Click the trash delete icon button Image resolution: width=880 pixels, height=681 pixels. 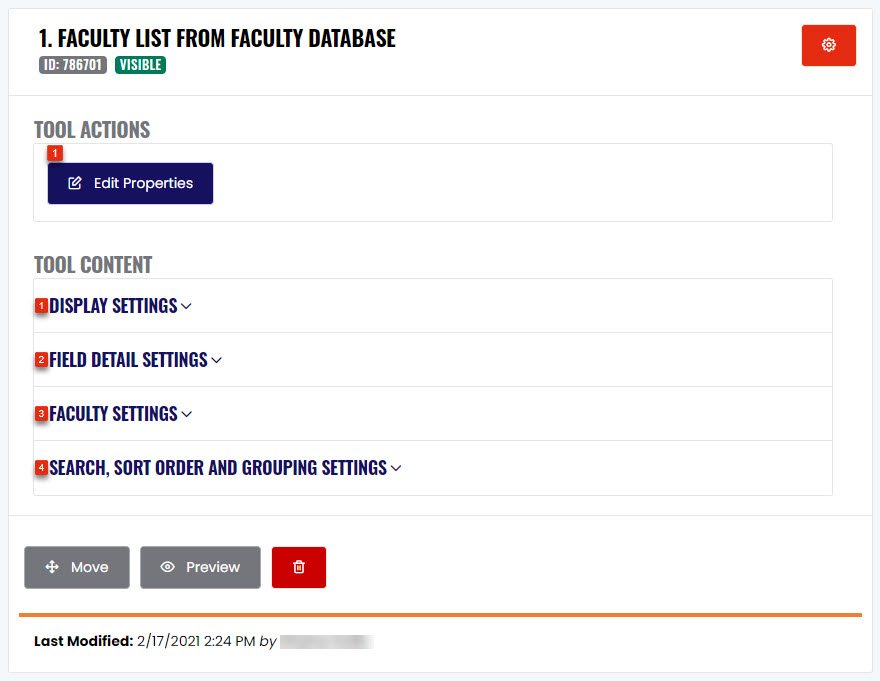[299, 567]
